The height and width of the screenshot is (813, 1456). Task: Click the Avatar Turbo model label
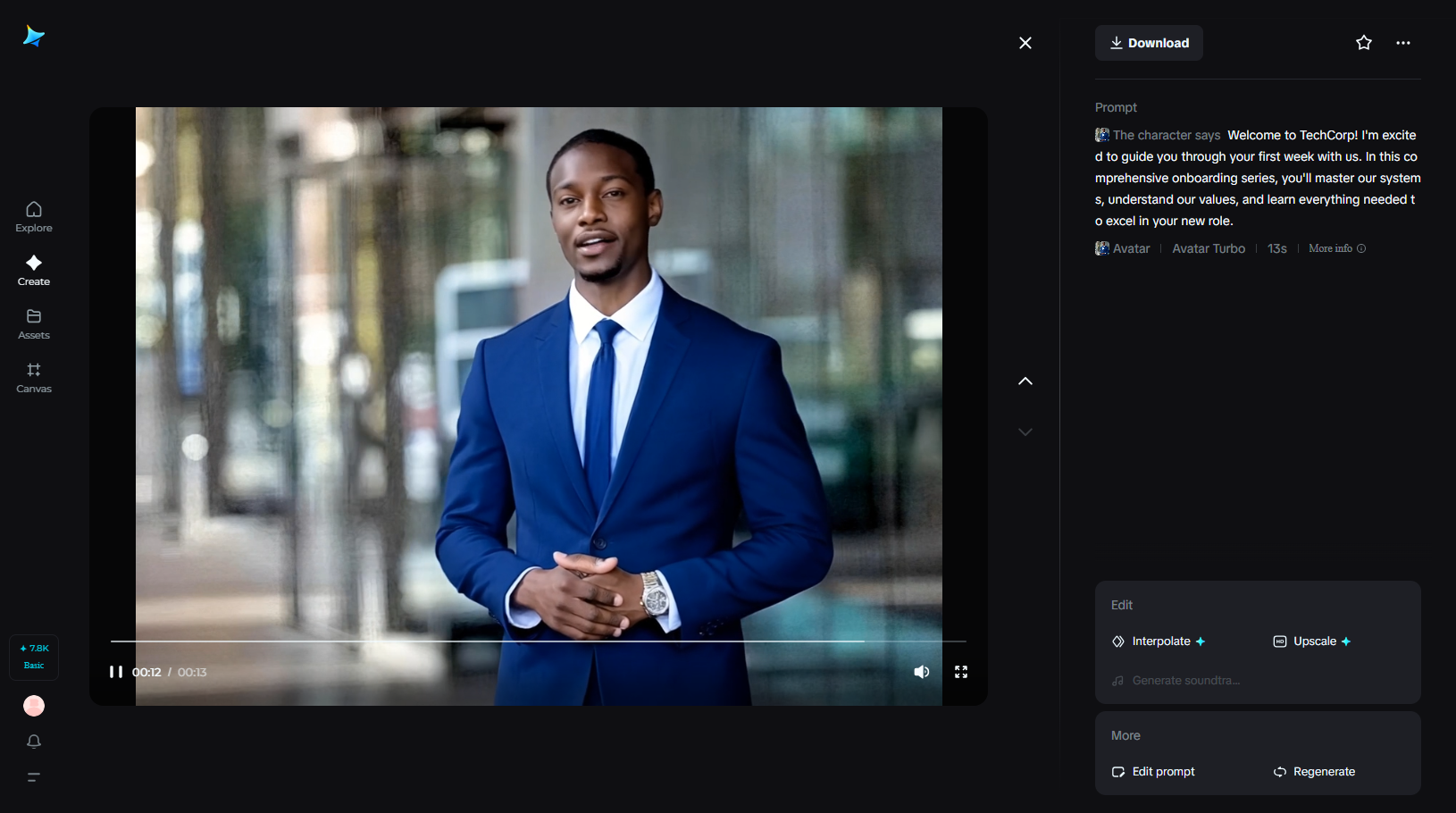(1209, 248)
